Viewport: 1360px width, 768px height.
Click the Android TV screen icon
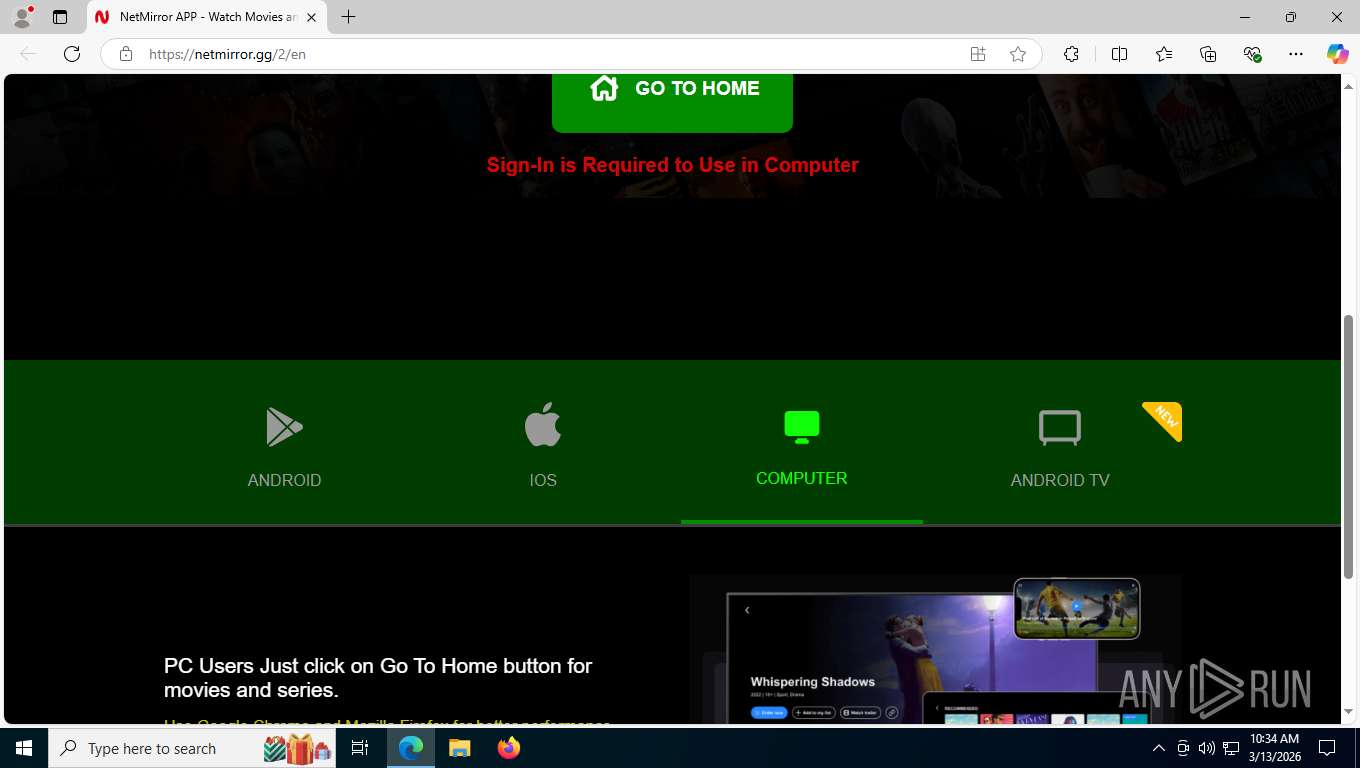click(1060, 428)
